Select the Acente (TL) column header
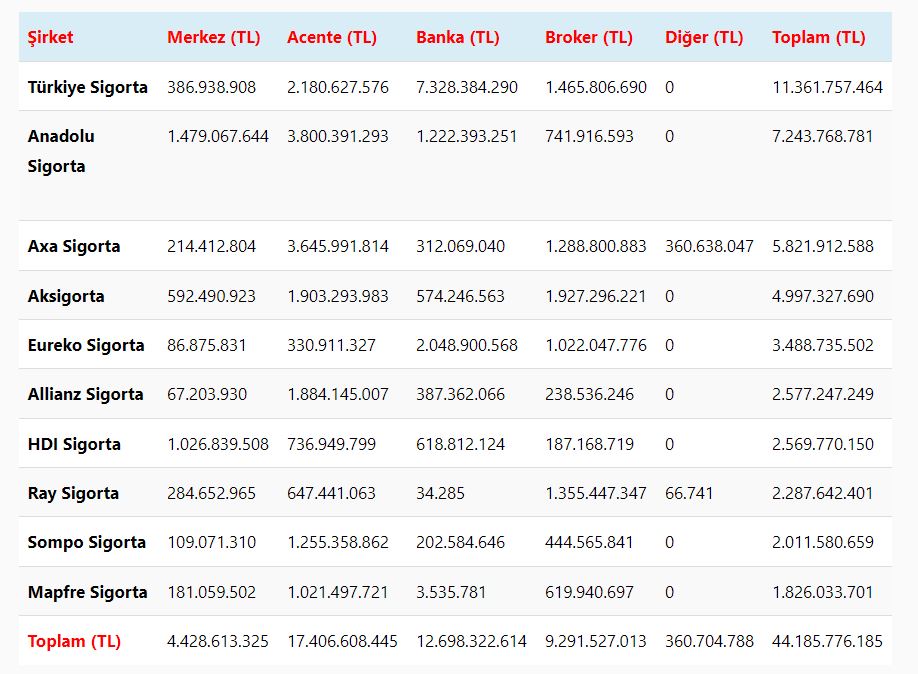This screenshot has height=674, width=918. (332, 38)
